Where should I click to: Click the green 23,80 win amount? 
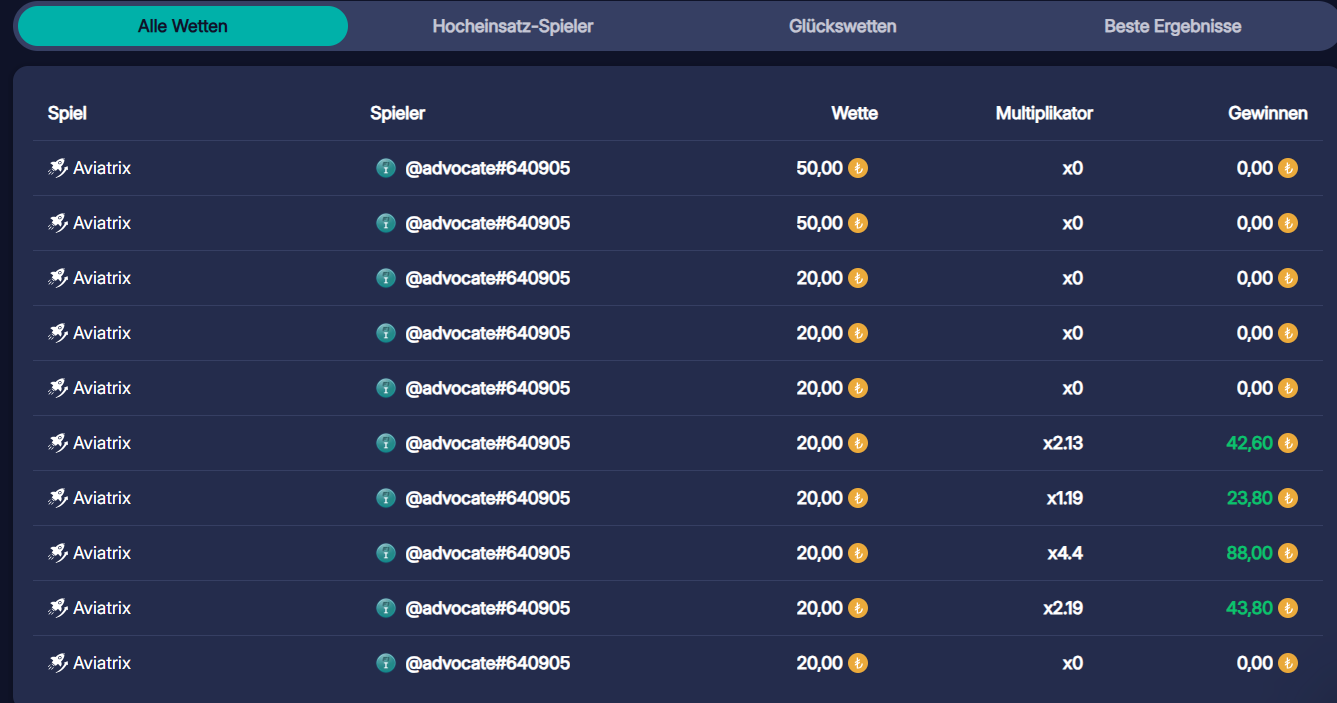pos(1250,498)
